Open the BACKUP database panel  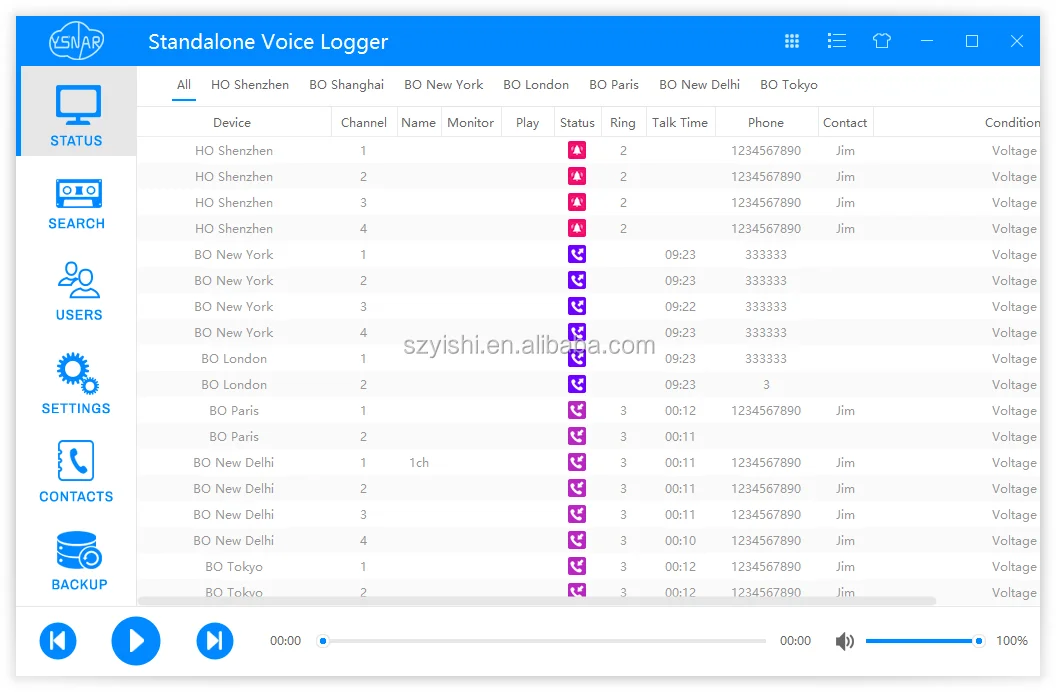pos(76,558)
